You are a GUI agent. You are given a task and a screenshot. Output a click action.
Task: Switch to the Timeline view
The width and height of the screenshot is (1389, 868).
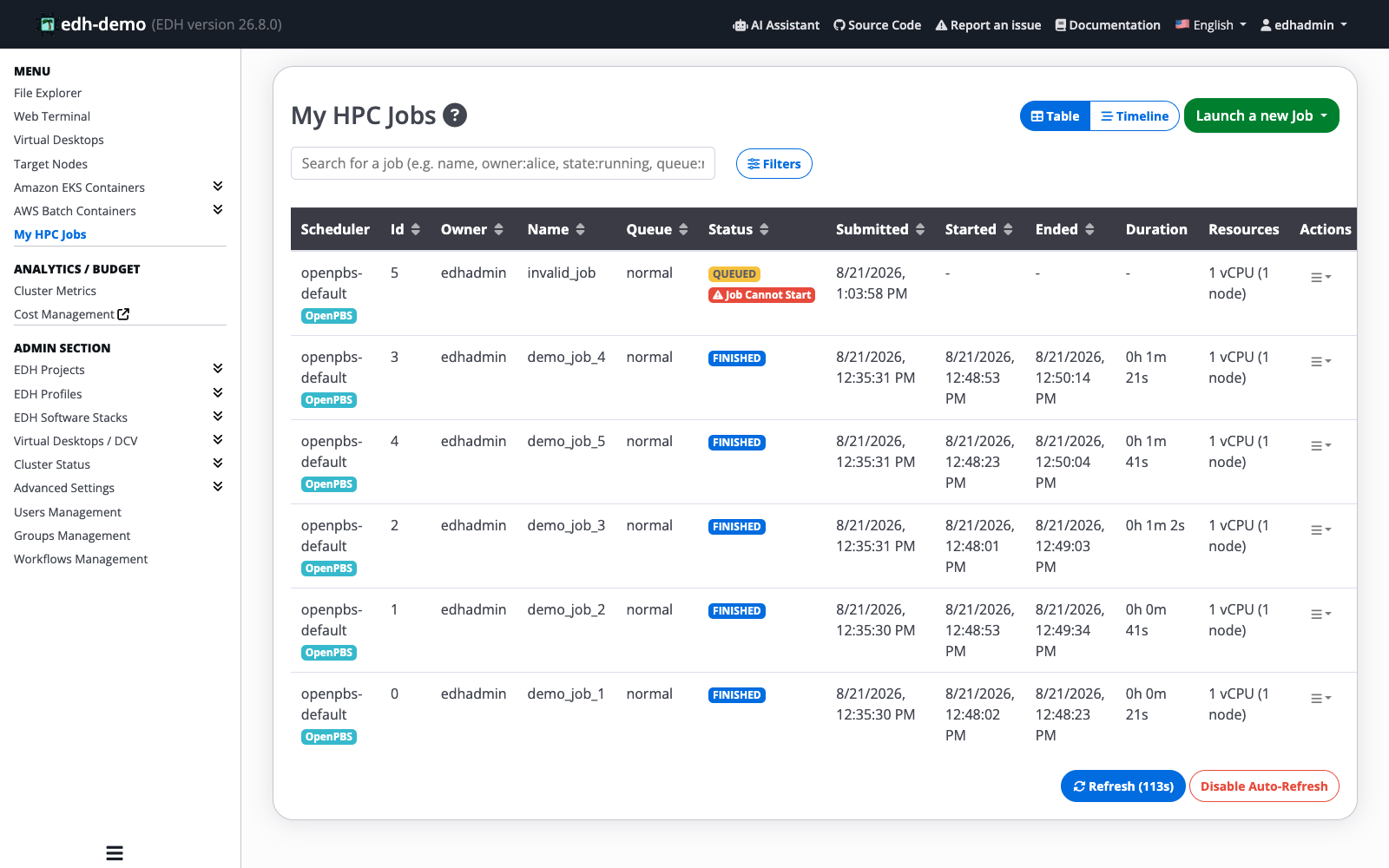[1135, 116]
